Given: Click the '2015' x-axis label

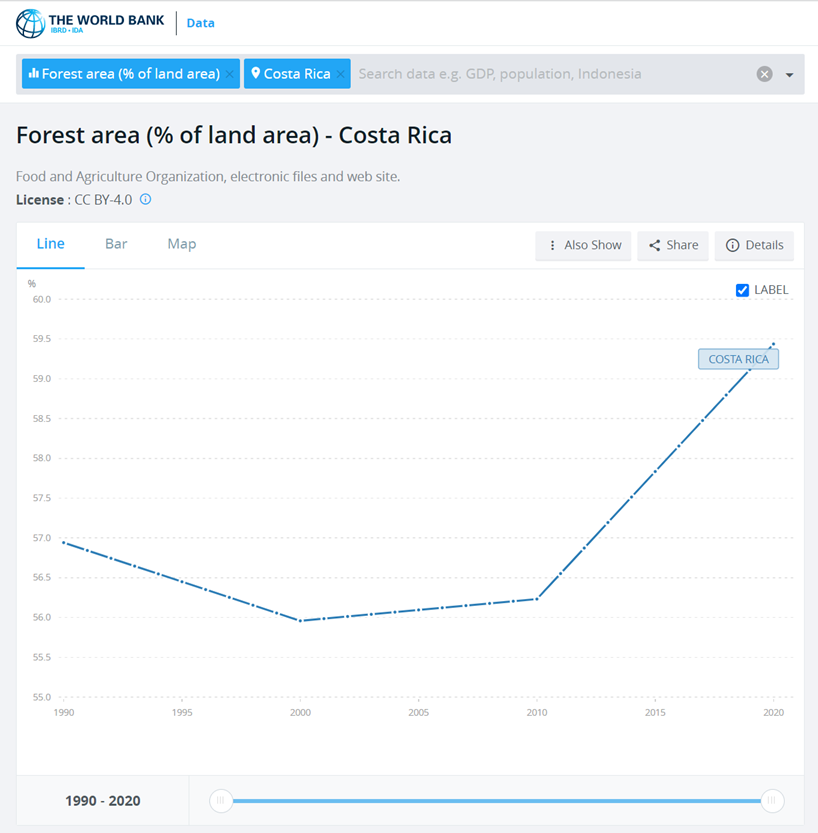Looking at the screenshot, I should 655,712.
